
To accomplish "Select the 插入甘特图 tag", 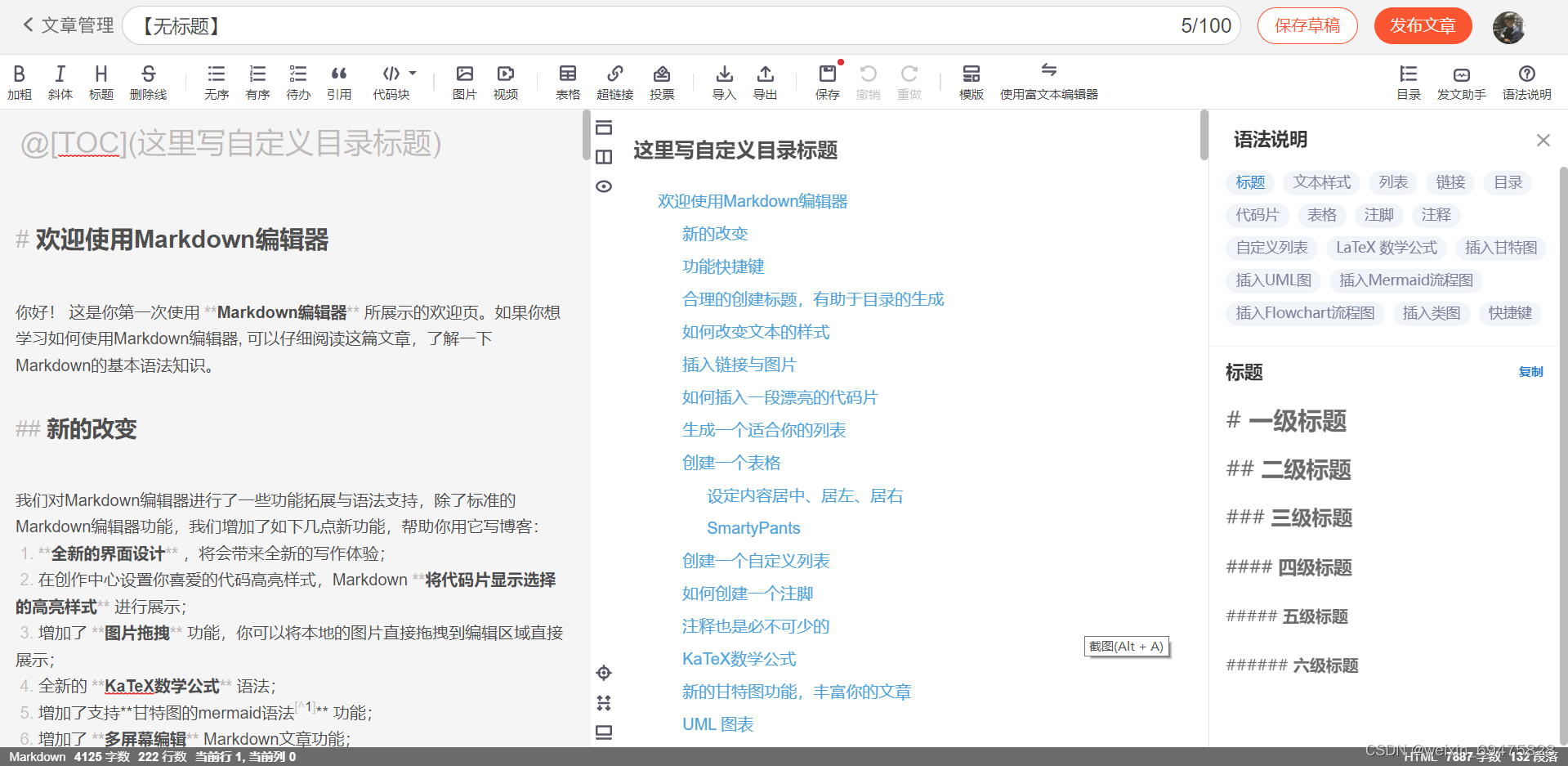I will tap(1501, 248).
